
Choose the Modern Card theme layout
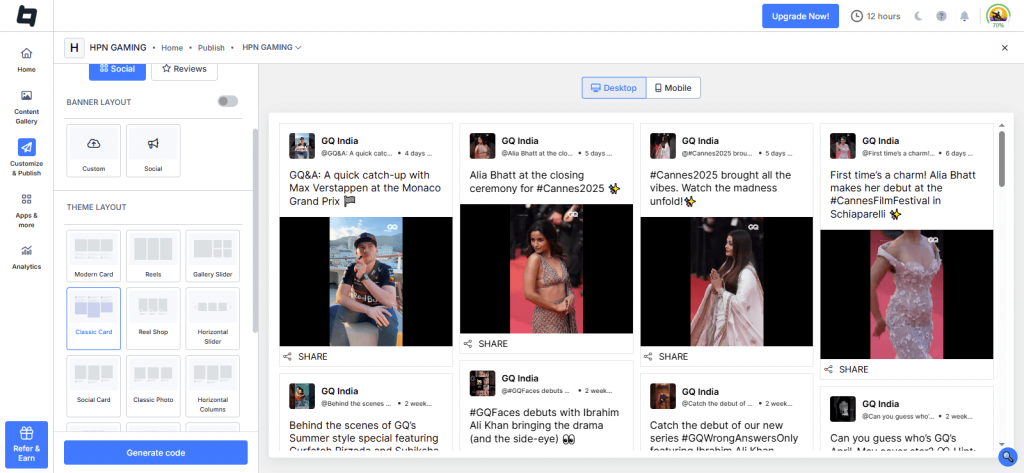(93, 256)
